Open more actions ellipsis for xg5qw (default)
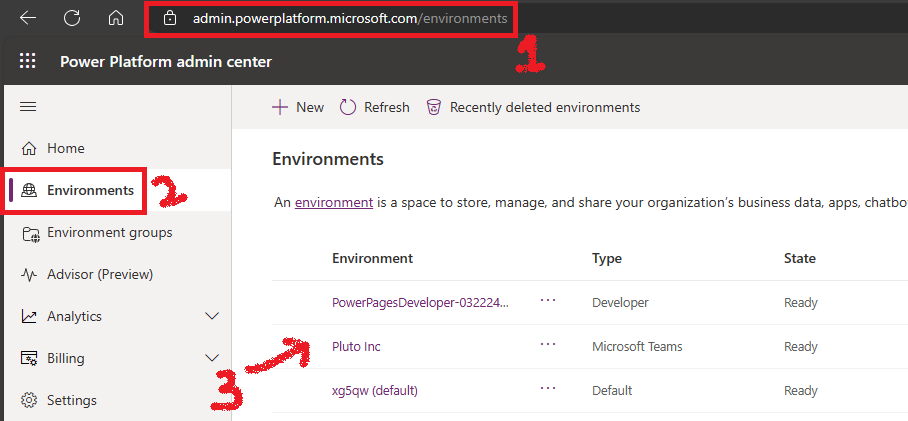The image size is (908, 421). (x=548, y=388)
